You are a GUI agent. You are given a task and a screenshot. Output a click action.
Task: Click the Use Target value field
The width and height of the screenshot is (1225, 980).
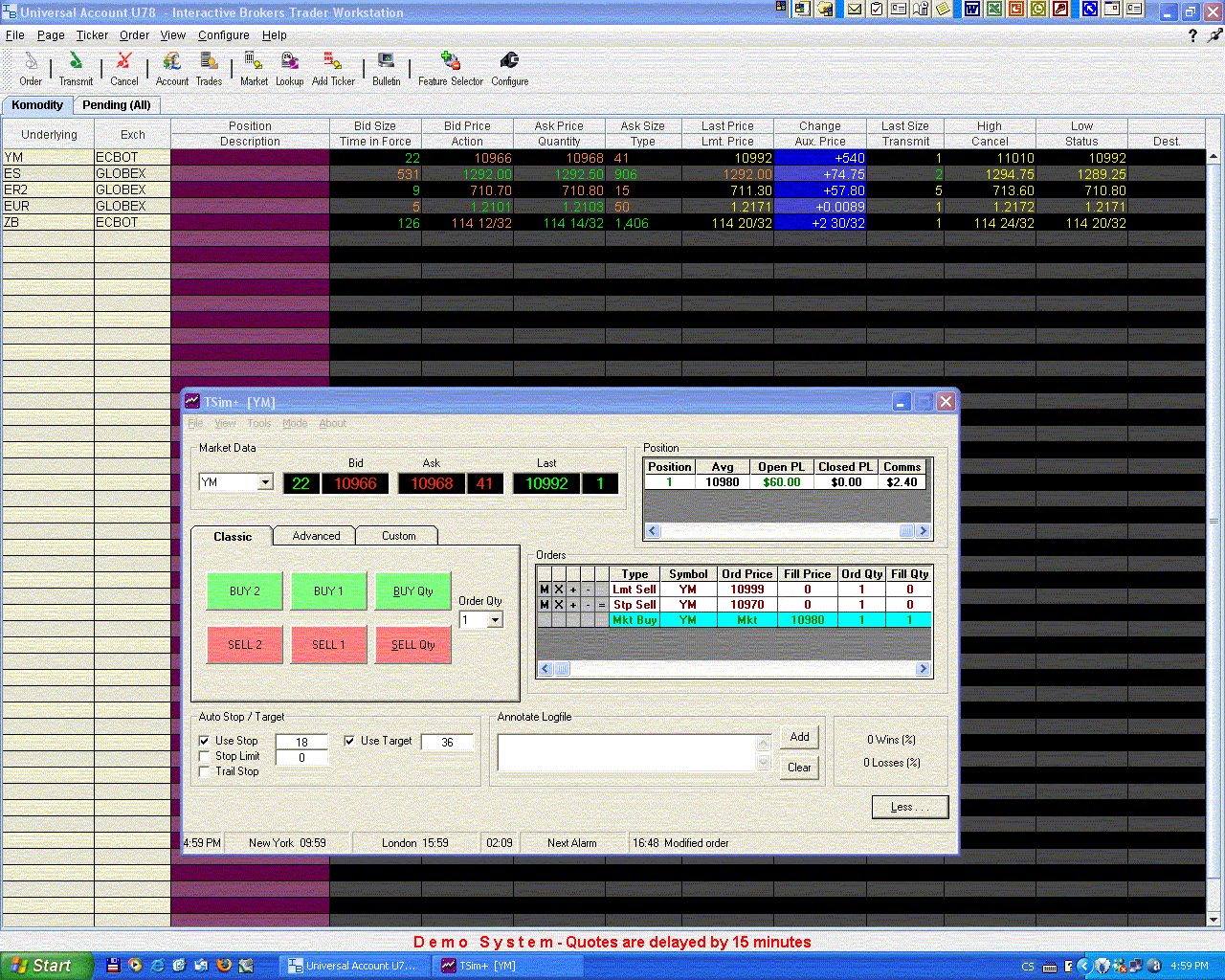(x=447, y=742)
